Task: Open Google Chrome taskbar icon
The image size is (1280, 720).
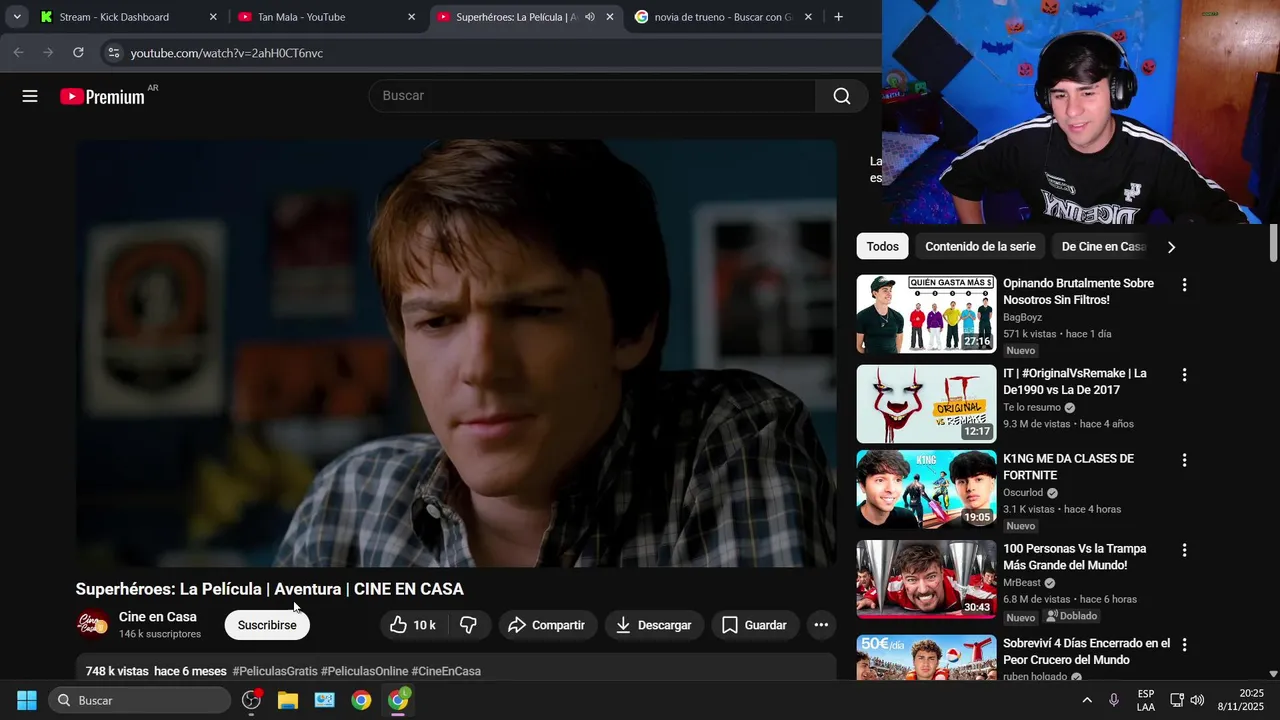Action: [x=361, y=700]
